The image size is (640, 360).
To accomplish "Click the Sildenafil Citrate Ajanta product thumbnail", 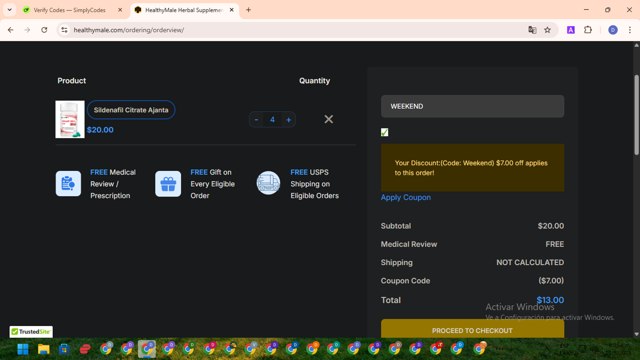I will (70, 119).
